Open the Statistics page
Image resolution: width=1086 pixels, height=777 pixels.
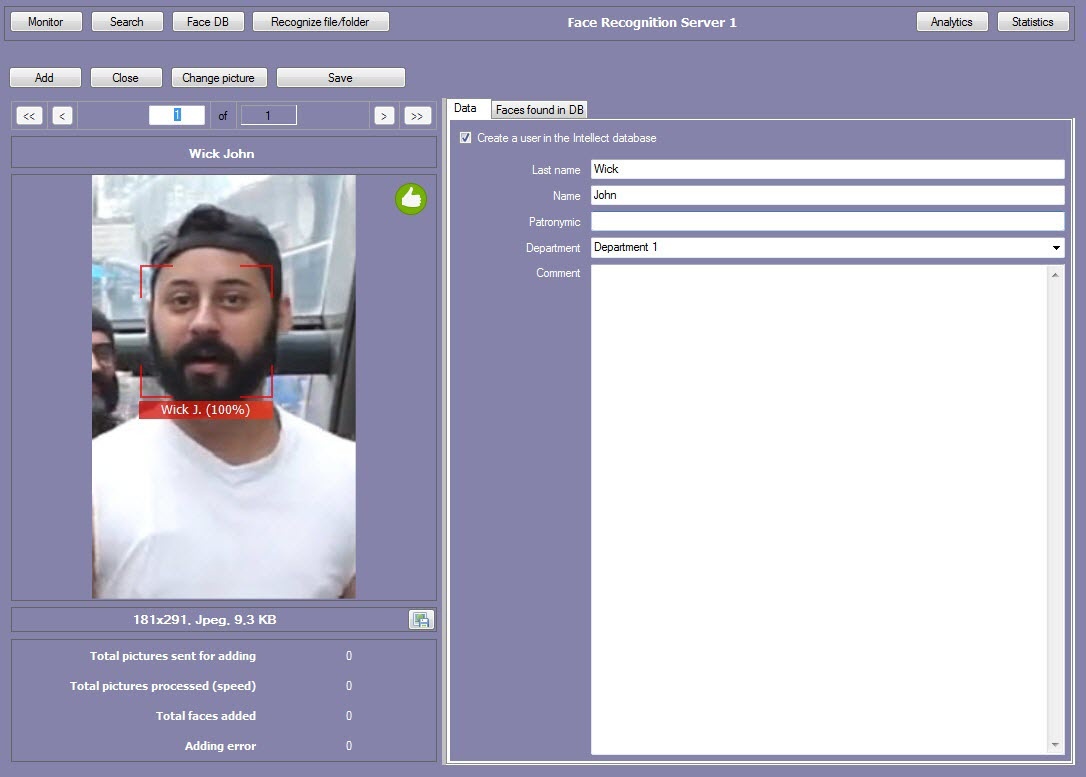point(1032,21)
